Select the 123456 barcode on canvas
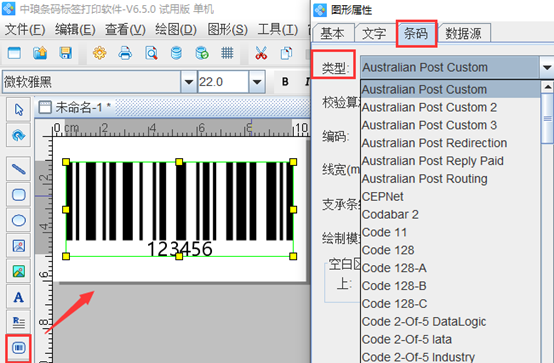Image resolution: width=554 pixels, height=363 pixels. (179, 209)
